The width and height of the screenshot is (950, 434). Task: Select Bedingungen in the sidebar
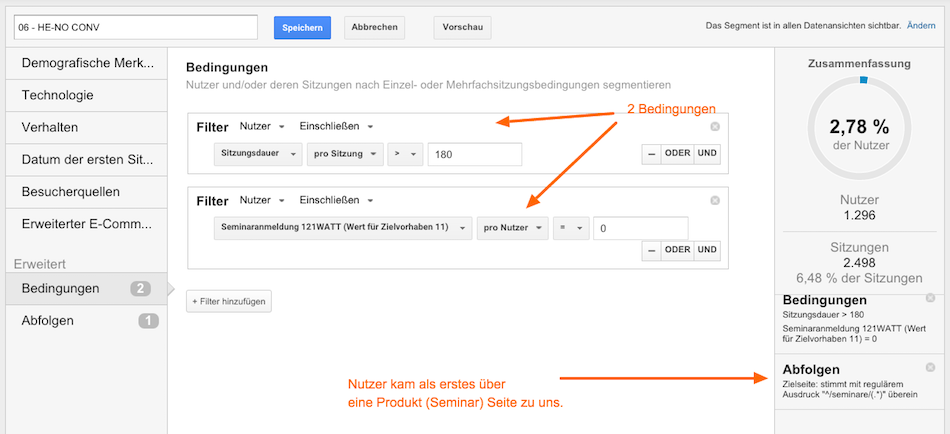pyautogui.click(x=87, y=289)
